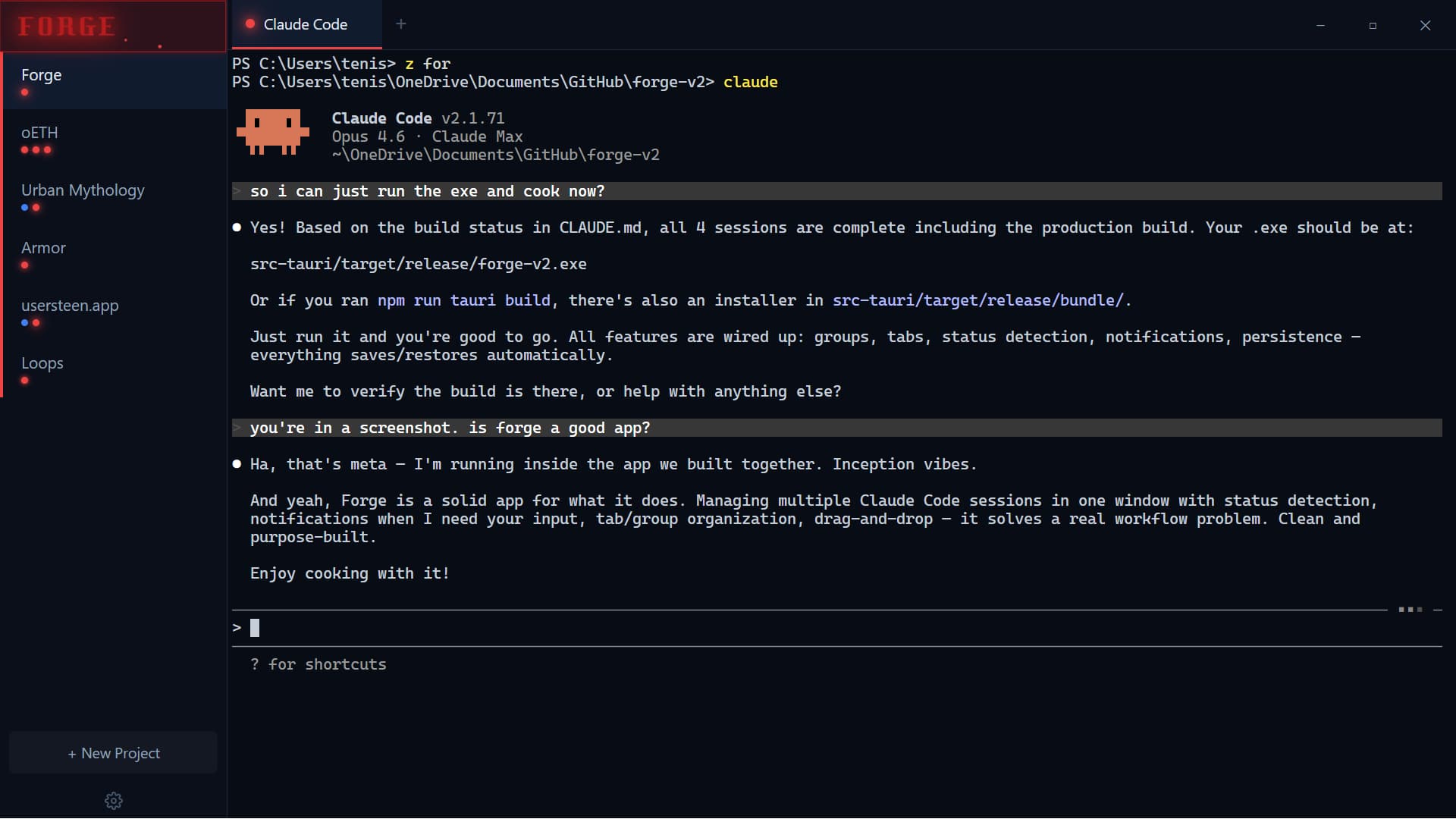Click the chat input field next to the prompt
Screen dimensions: 1456x819
[531, 627]
